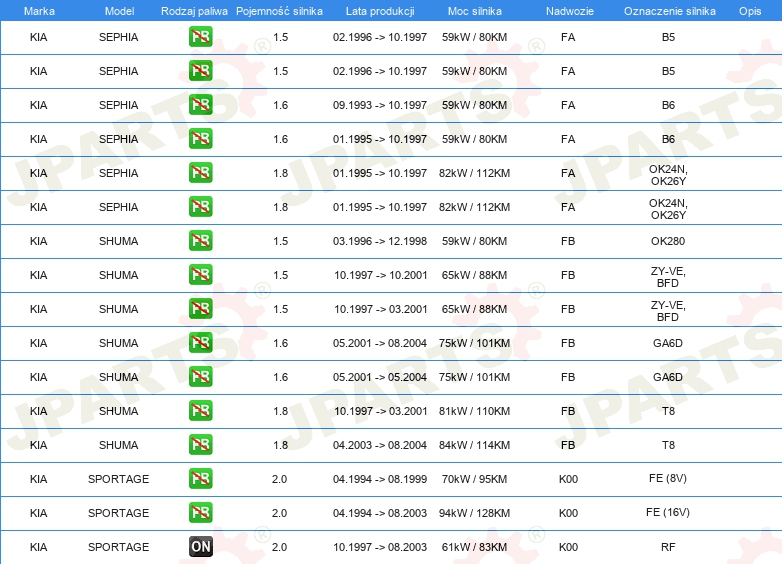This screenshot has width=782, height=564.
Task: Click petrol icon in Sportage FE (16V) row
Action: point(201,512)
